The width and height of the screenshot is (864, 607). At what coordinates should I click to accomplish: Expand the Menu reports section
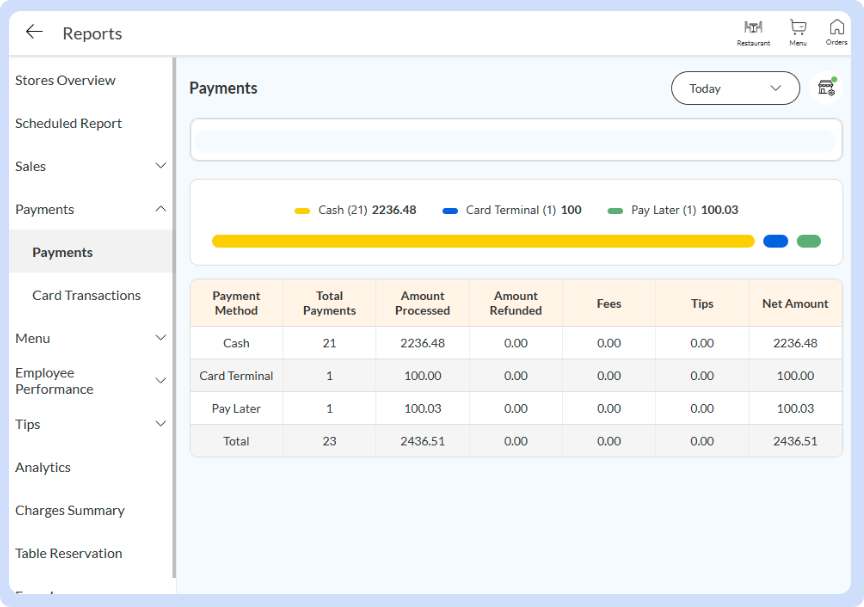tap(160, 338)
